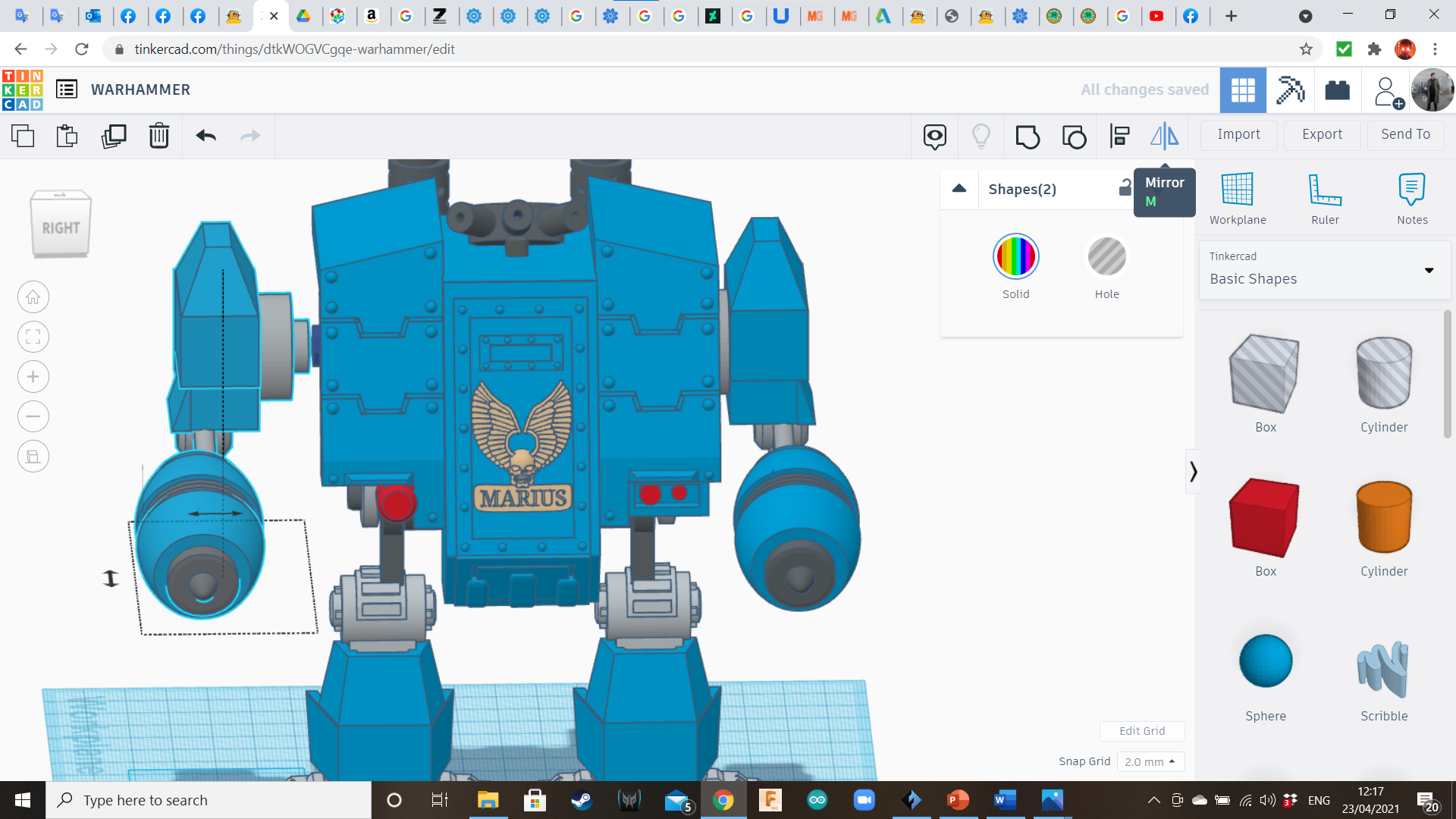Open the Ruler tool
Viewport: 1456px width, 819px height.
(1325, 199)
